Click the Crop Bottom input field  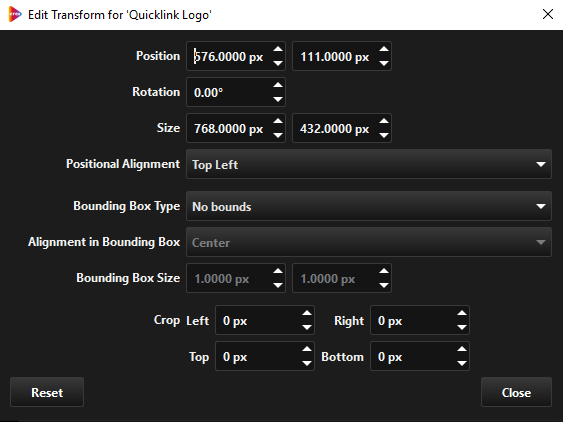[413, 356]
